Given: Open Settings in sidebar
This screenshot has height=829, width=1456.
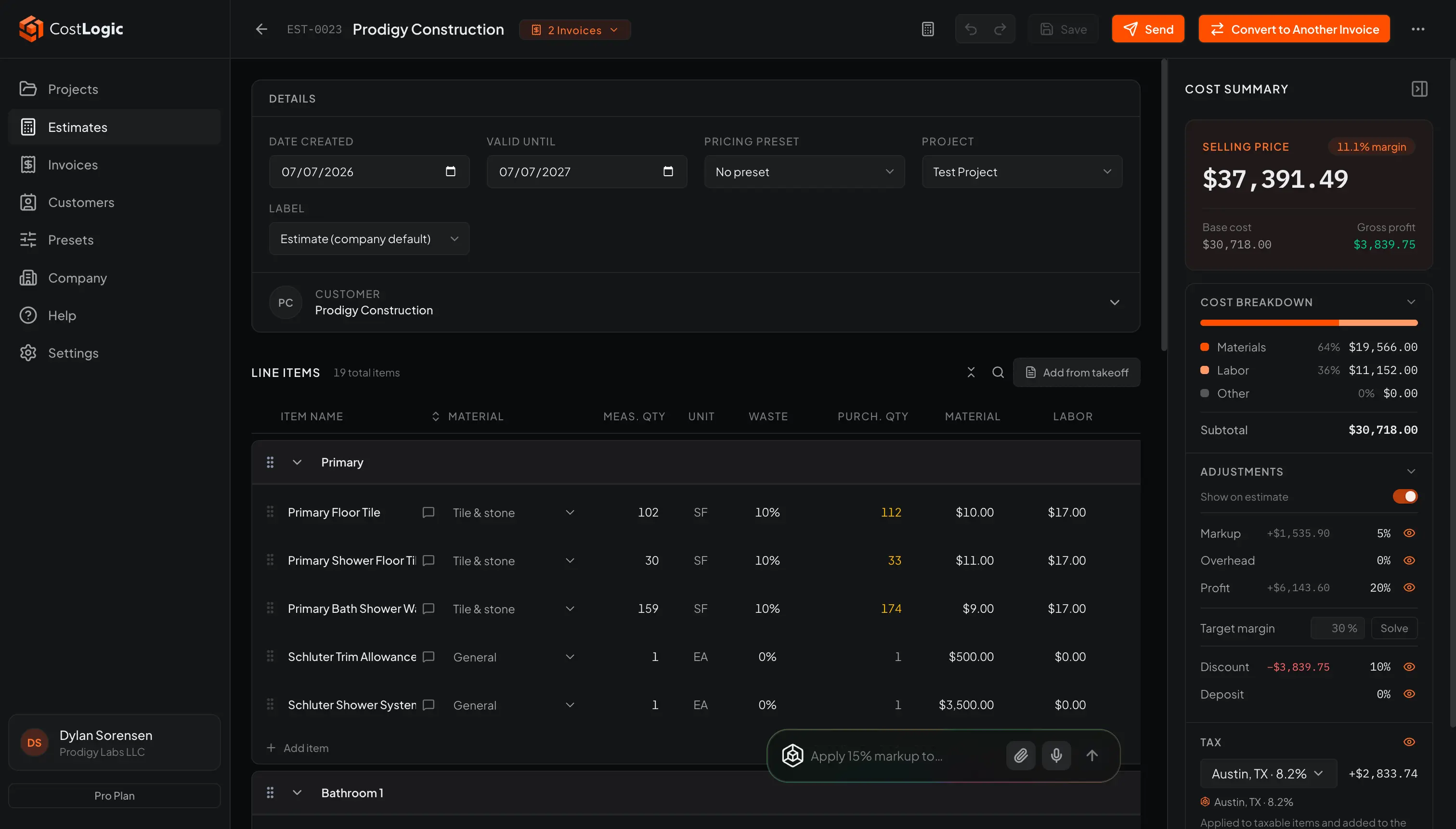Looking at the screenshot, I should tap(115, 353).
